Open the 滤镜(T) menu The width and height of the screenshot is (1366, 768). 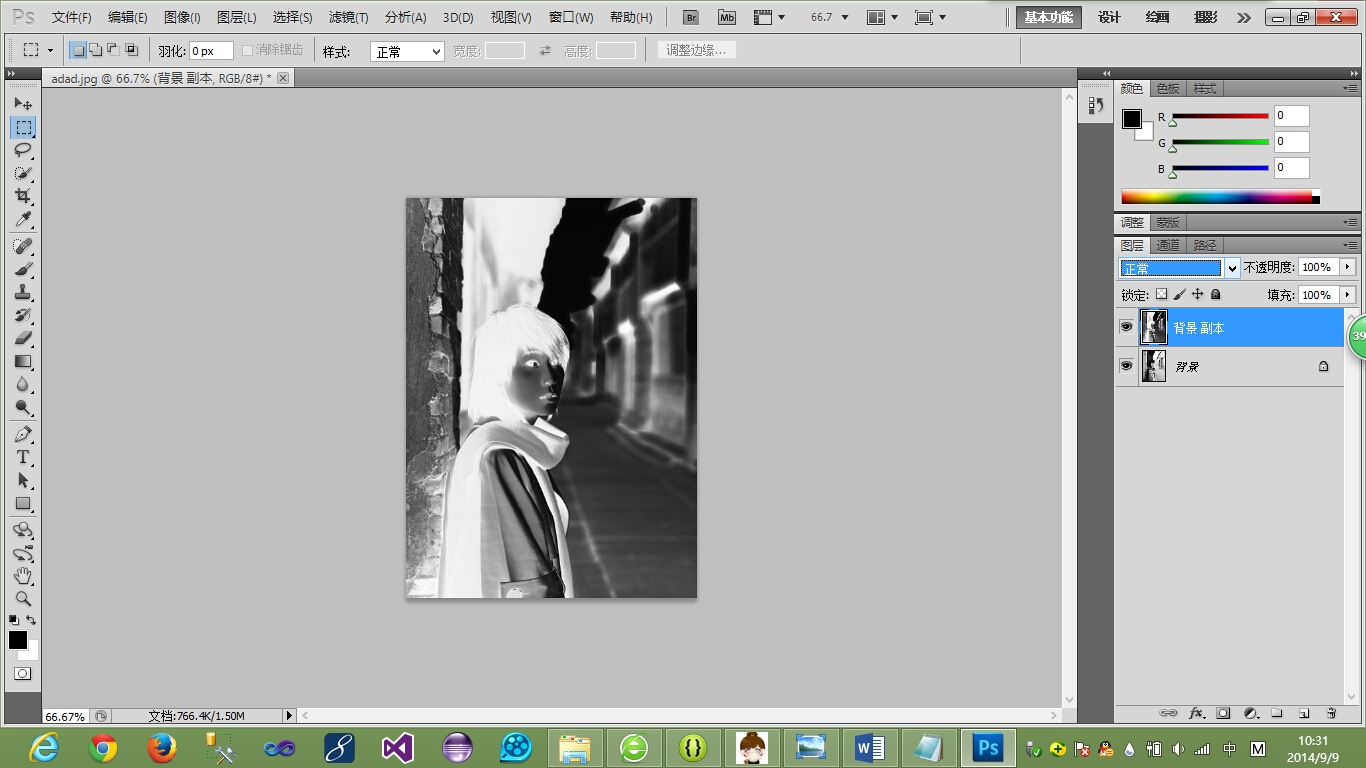pyautogui.click(x=348, y=17)
